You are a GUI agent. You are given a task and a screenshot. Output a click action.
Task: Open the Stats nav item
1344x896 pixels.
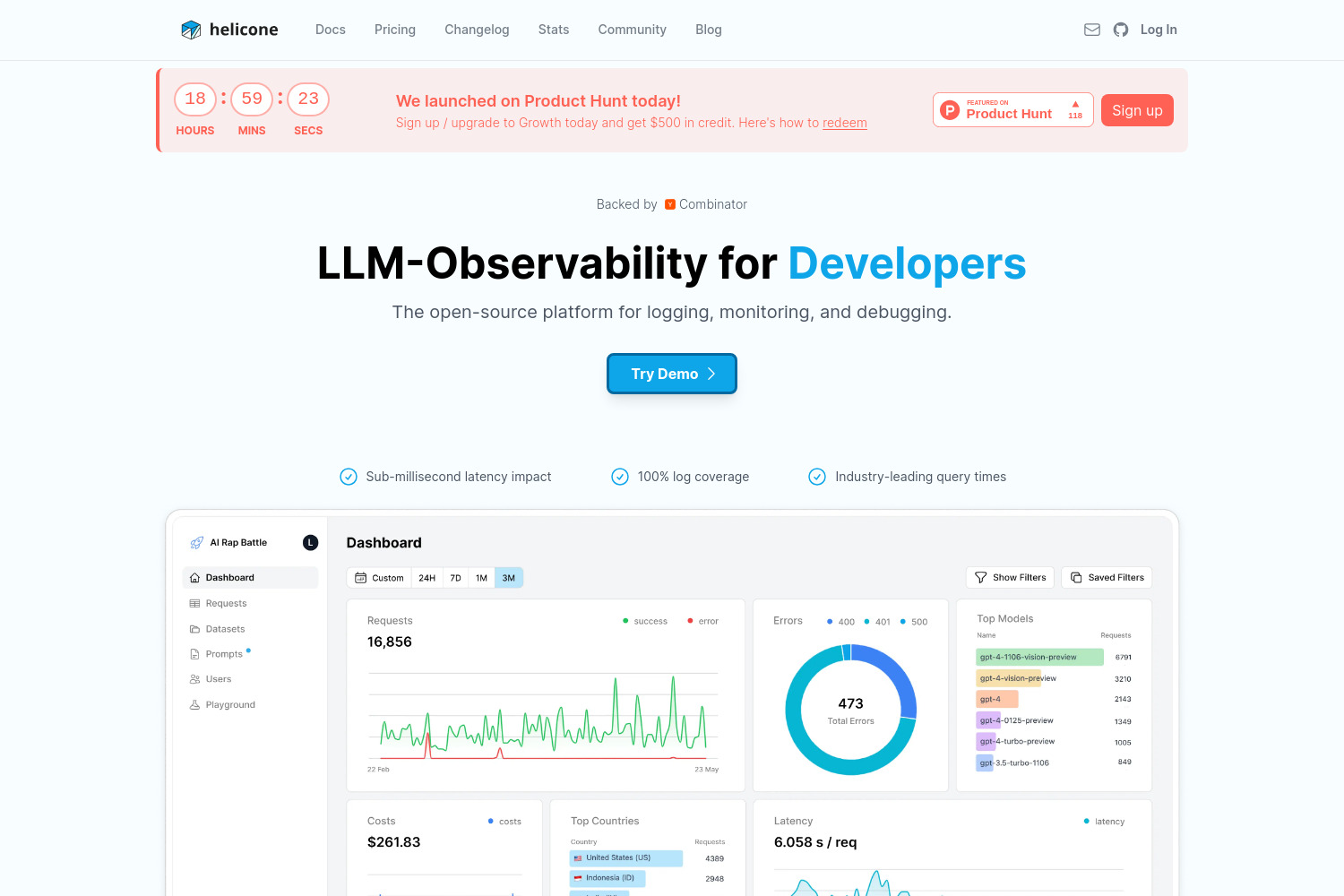click(554, 30)
